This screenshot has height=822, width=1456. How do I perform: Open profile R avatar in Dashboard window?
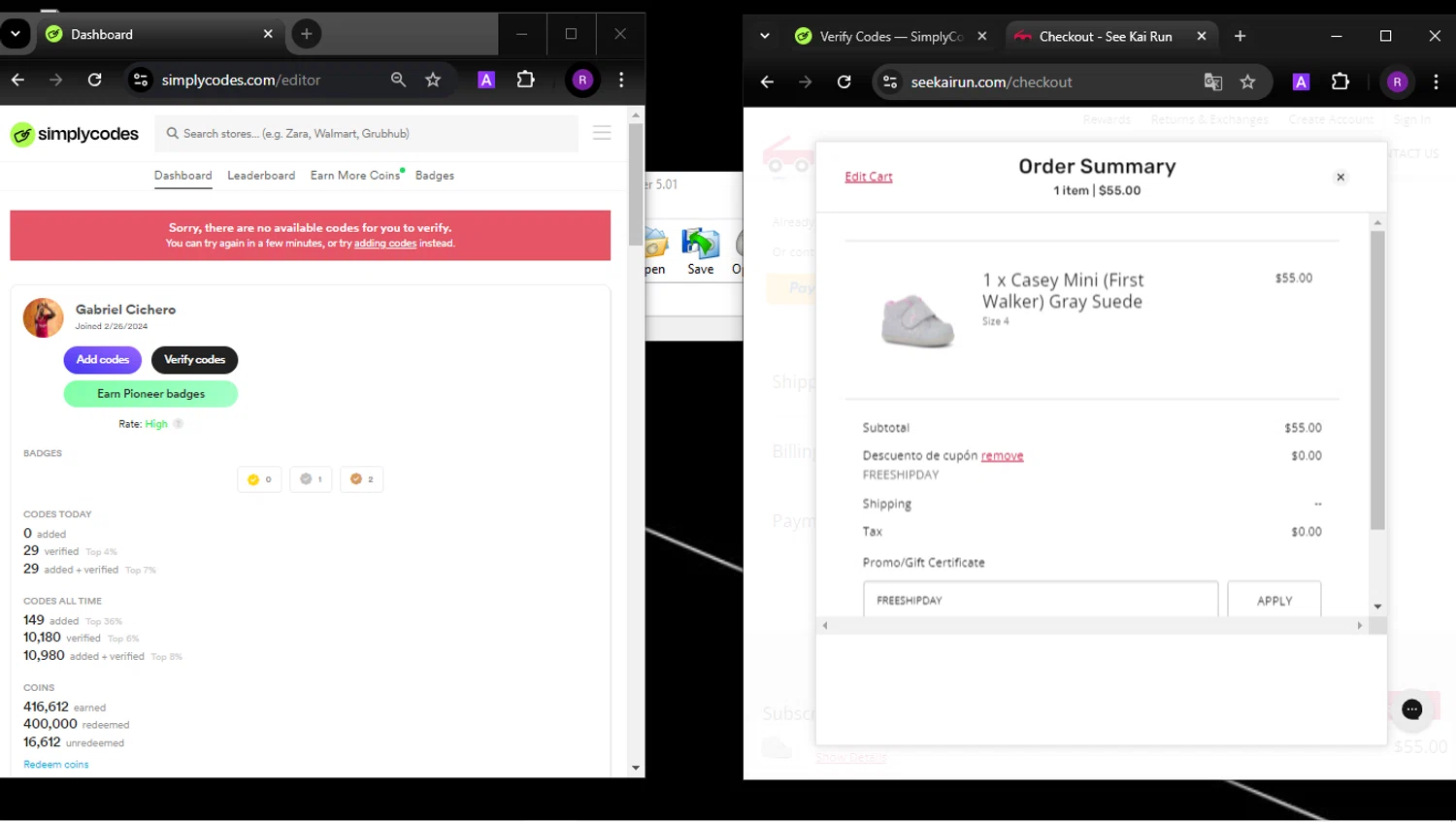click(x=582, y=80)
